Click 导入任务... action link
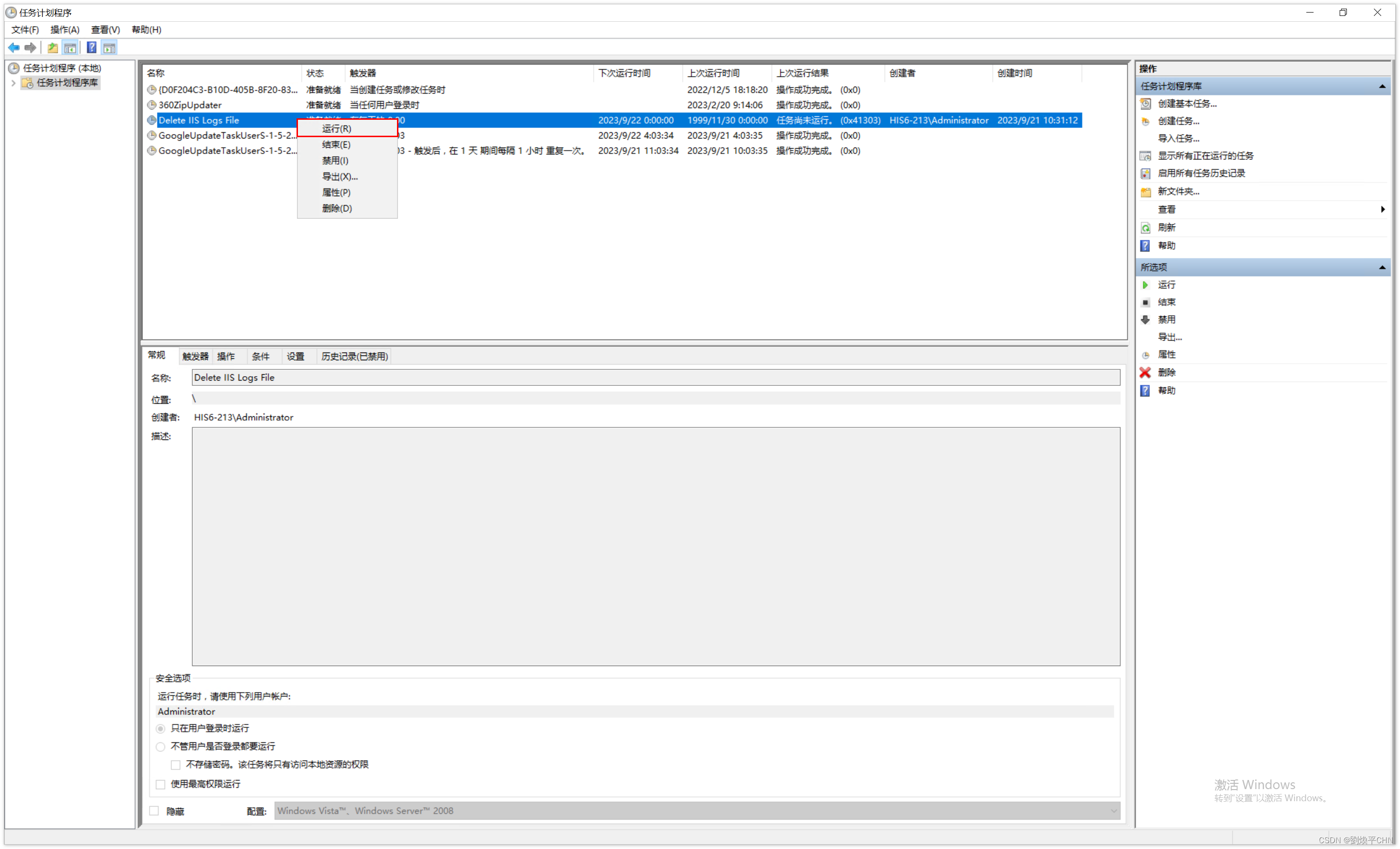This screenshot has height=849, width=1400. pyautogui.click(x=1179, y=139)
